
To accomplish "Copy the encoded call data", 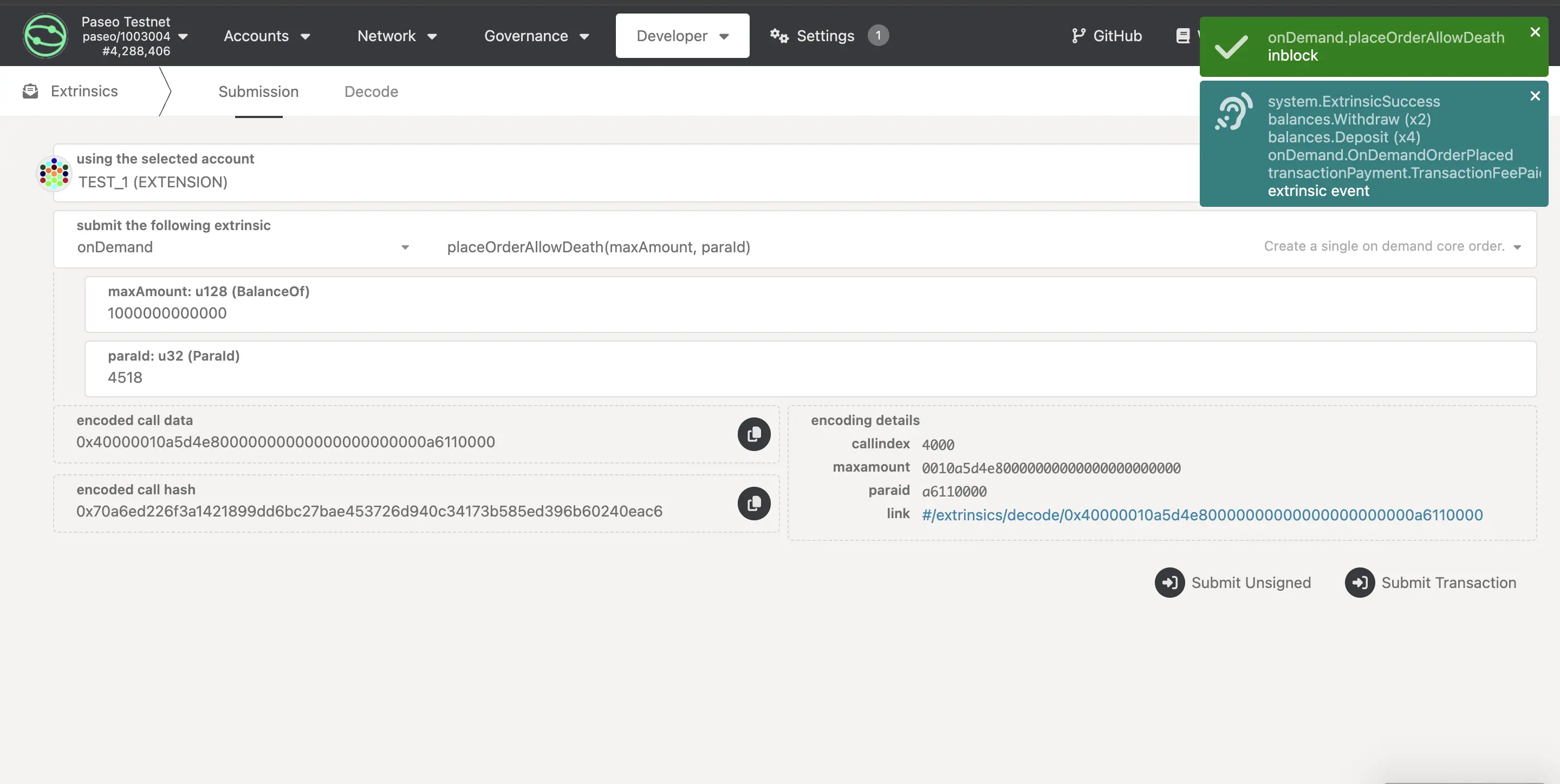I will tap(753, 434).
